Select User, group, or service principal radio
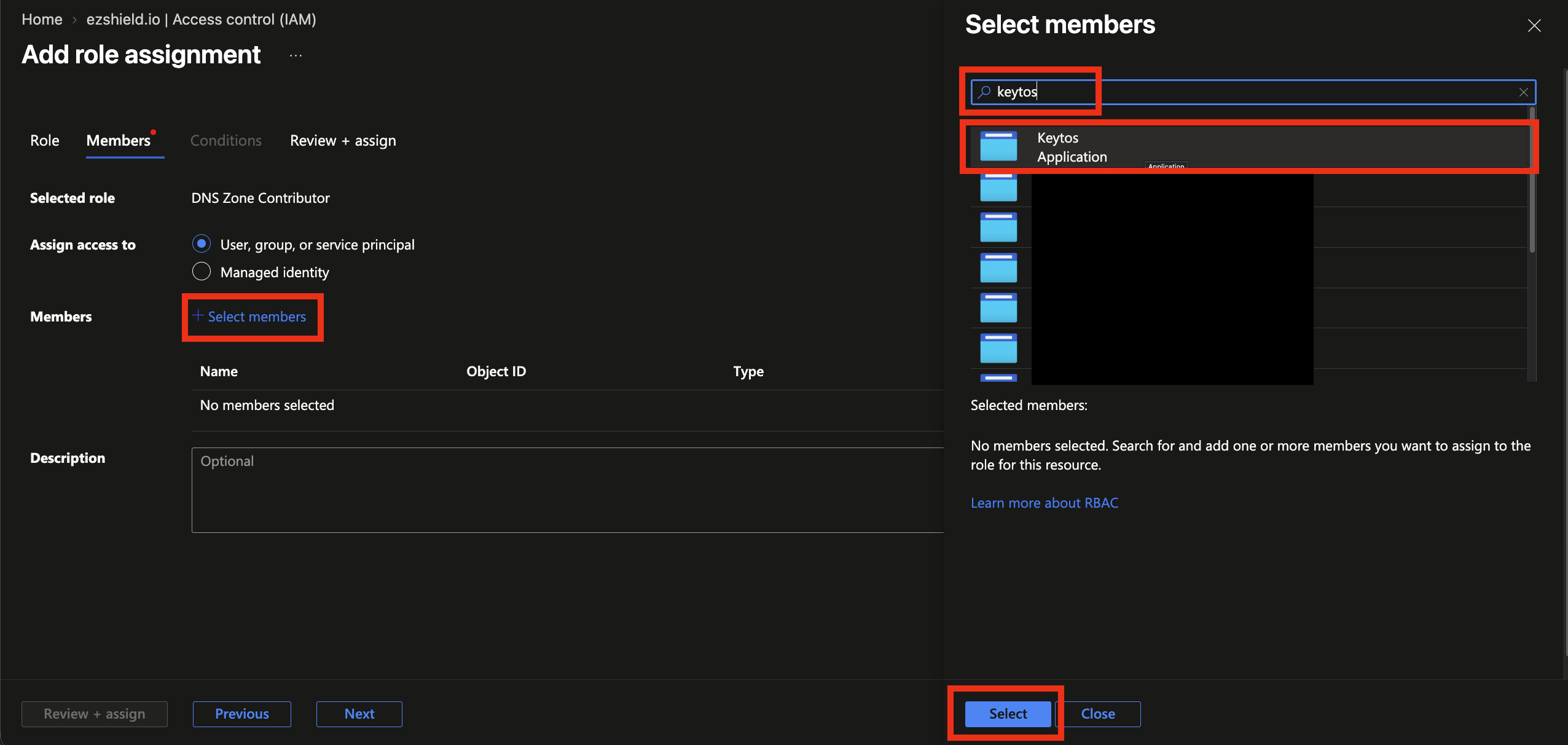Image resolution: width=1568 pixels, height=745 pixels. tap(202, 244)
